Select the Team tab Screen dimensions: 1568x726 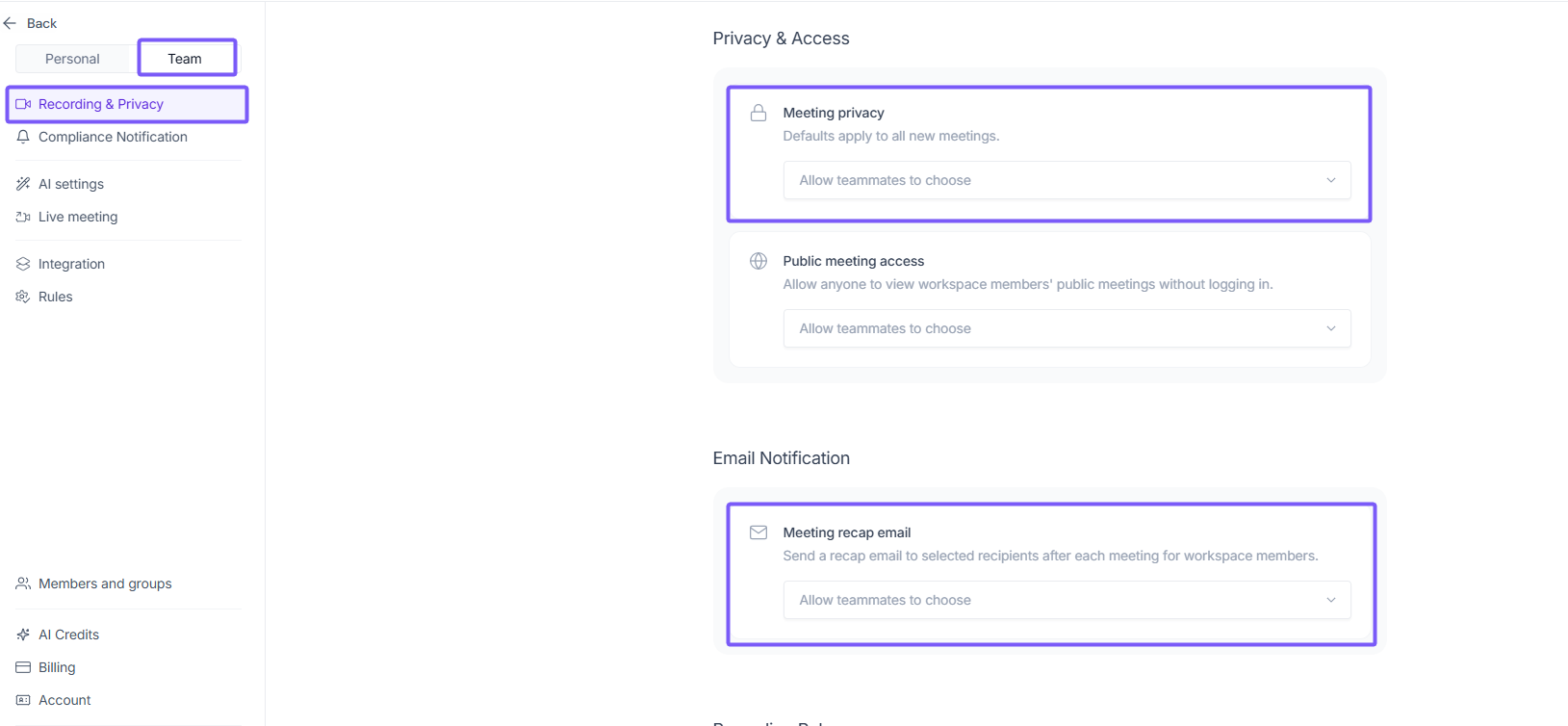click(x=186, y=59)
